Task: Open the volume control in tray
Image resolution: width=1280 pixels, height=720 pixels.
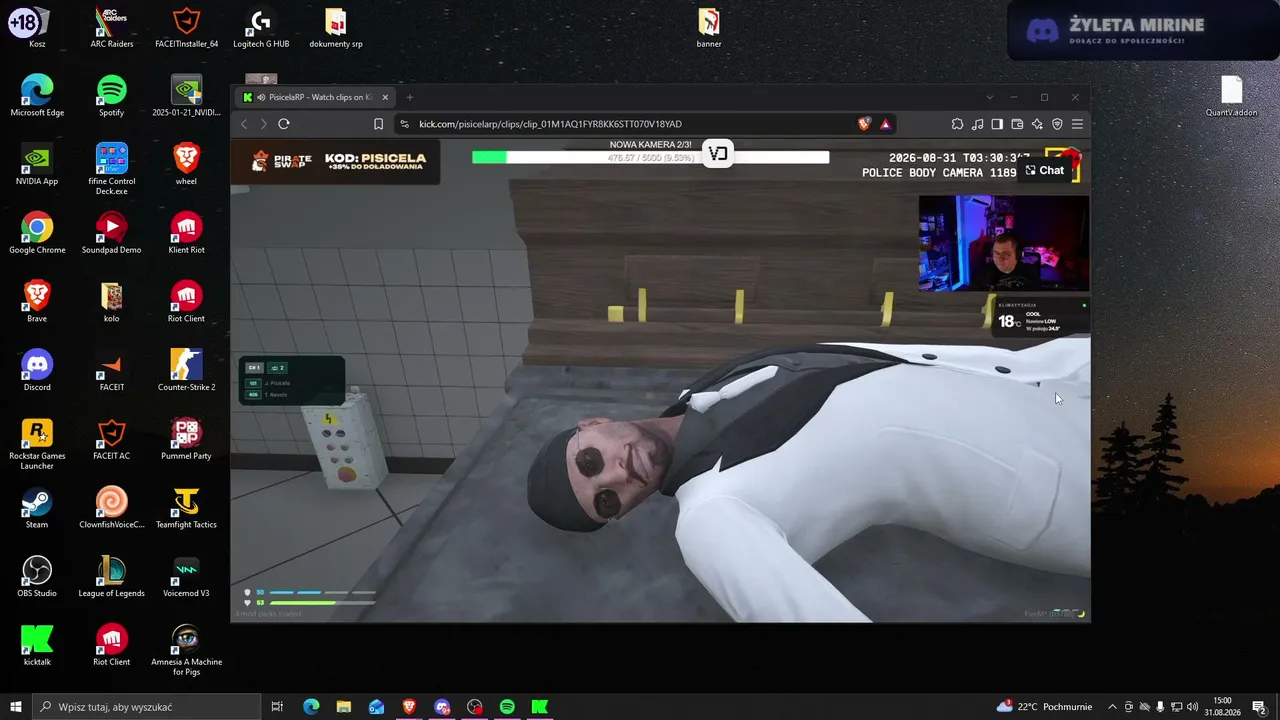Action: pos(1193,707)
